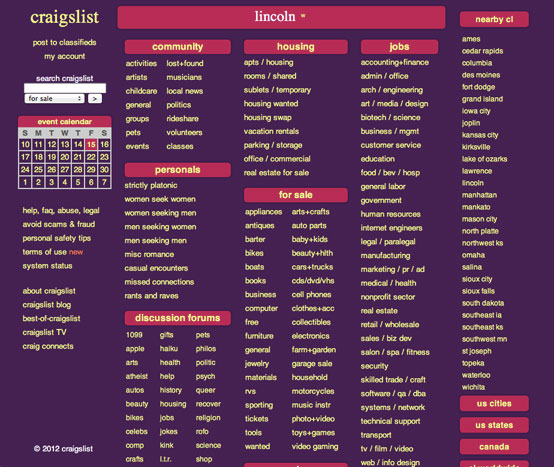Screen dimensions: 554x467
Task: Open 'rideshare' community link
Action: 182,119
